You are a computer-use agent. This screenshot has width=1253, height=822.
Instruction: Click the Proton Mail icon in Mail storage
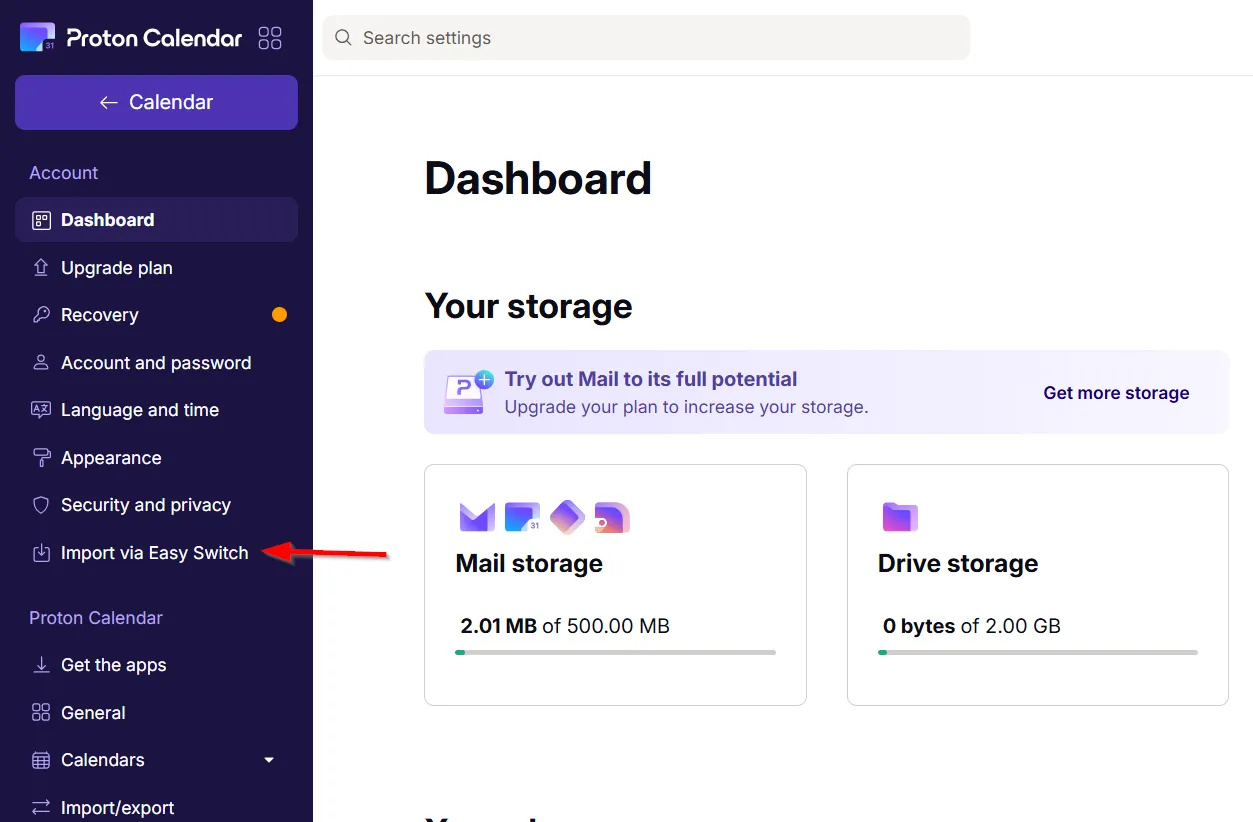tap(477, 517)
